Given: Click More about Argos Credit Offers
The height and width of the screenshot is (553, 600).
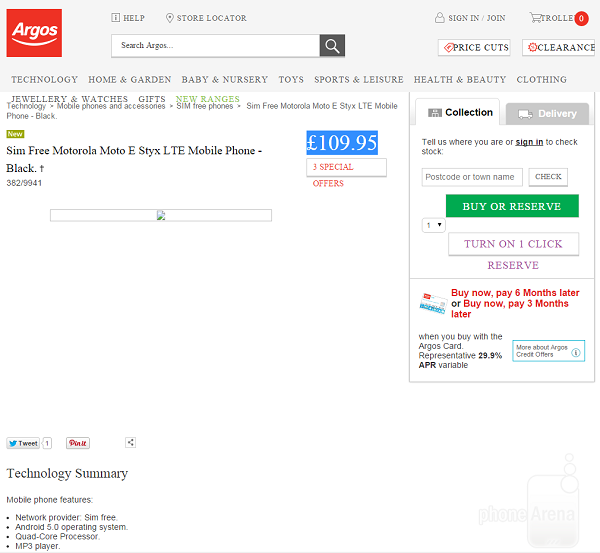Looking at the screenshot, I should point(548,351).
